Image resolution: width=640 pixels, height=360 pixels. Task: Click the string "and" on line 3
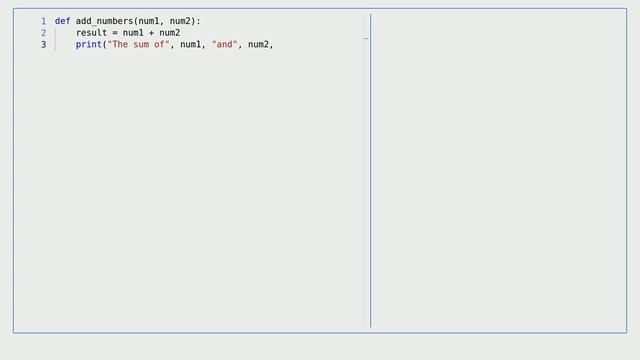pyautogui.click(x=224, y=44)
